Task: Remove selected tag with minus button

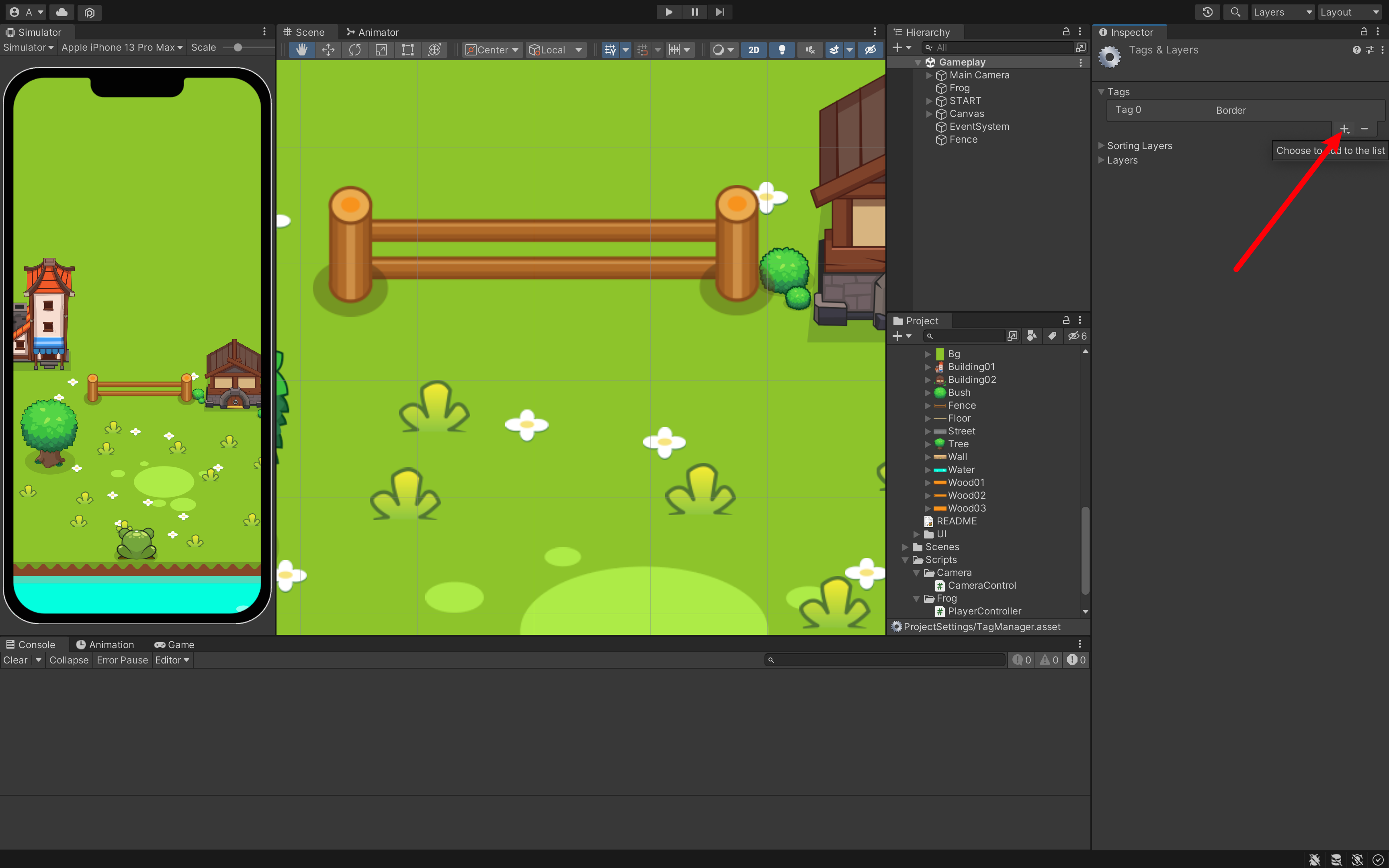Action: (1364, 129)
